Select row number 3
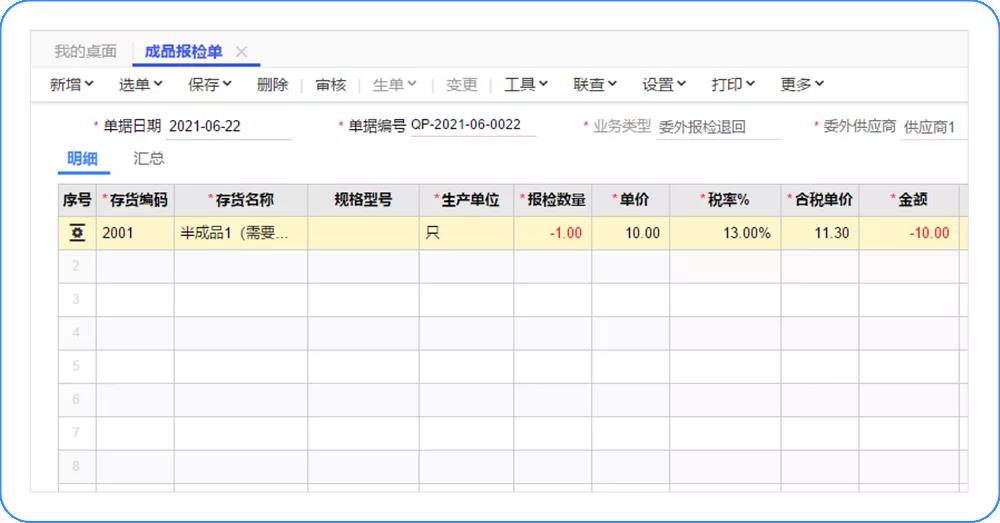 tap(77, 299)
